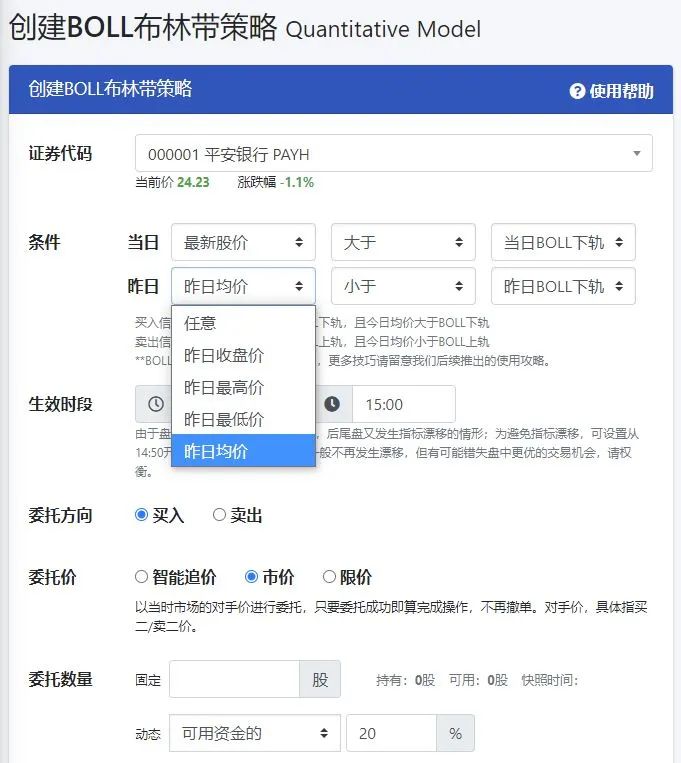Screen dimensions: 681x763
Task: Open the 证券代码 stock selector dropdown
Action: [x=393, y=154]
